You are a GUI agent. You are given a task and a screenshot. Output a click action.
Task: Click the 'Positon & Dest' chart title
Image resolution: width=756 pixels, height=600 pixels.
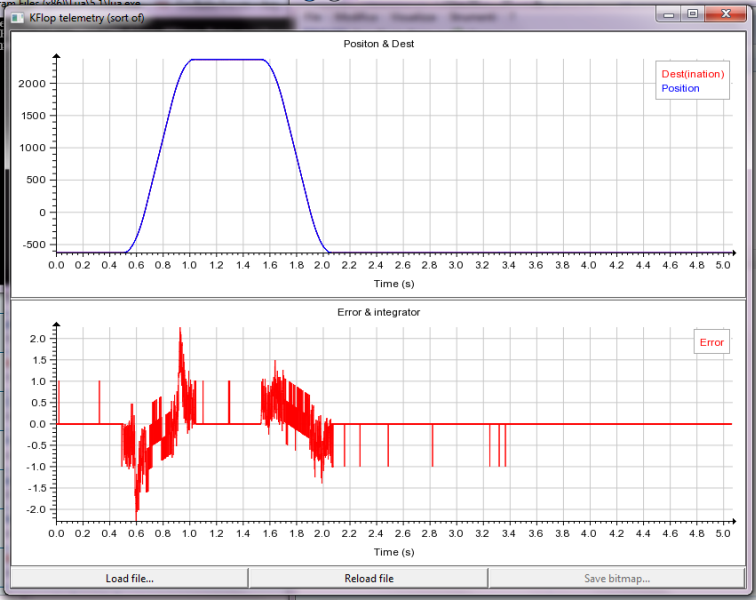pos(378,44)
